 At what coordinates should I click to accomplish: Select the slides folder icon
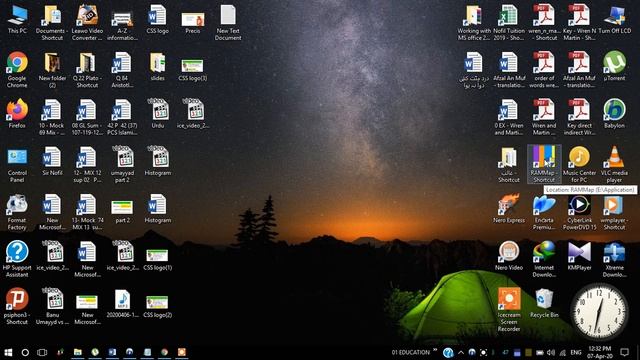(x=158, y=66)
